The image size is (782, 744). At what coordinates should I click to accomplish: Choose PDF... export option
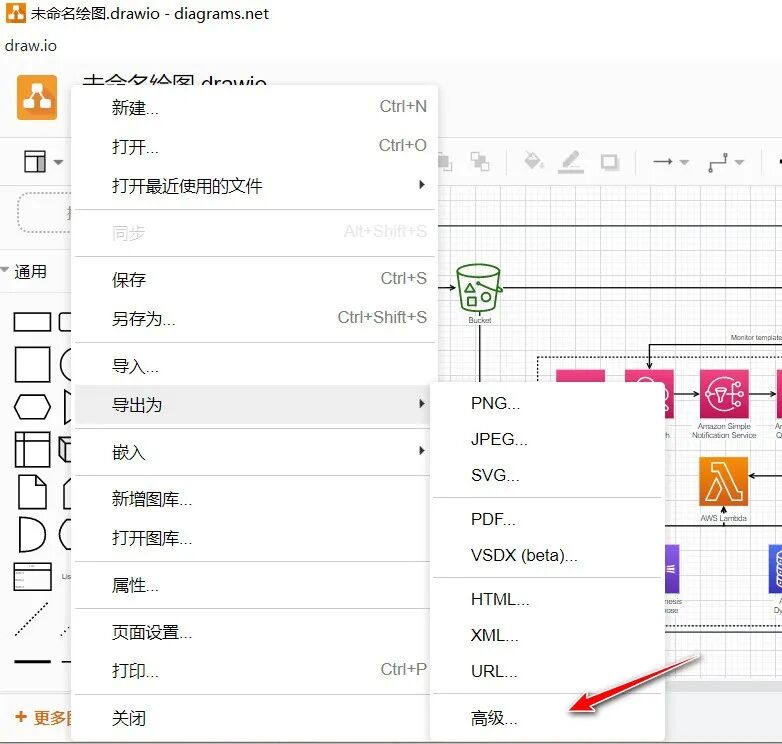493,520
